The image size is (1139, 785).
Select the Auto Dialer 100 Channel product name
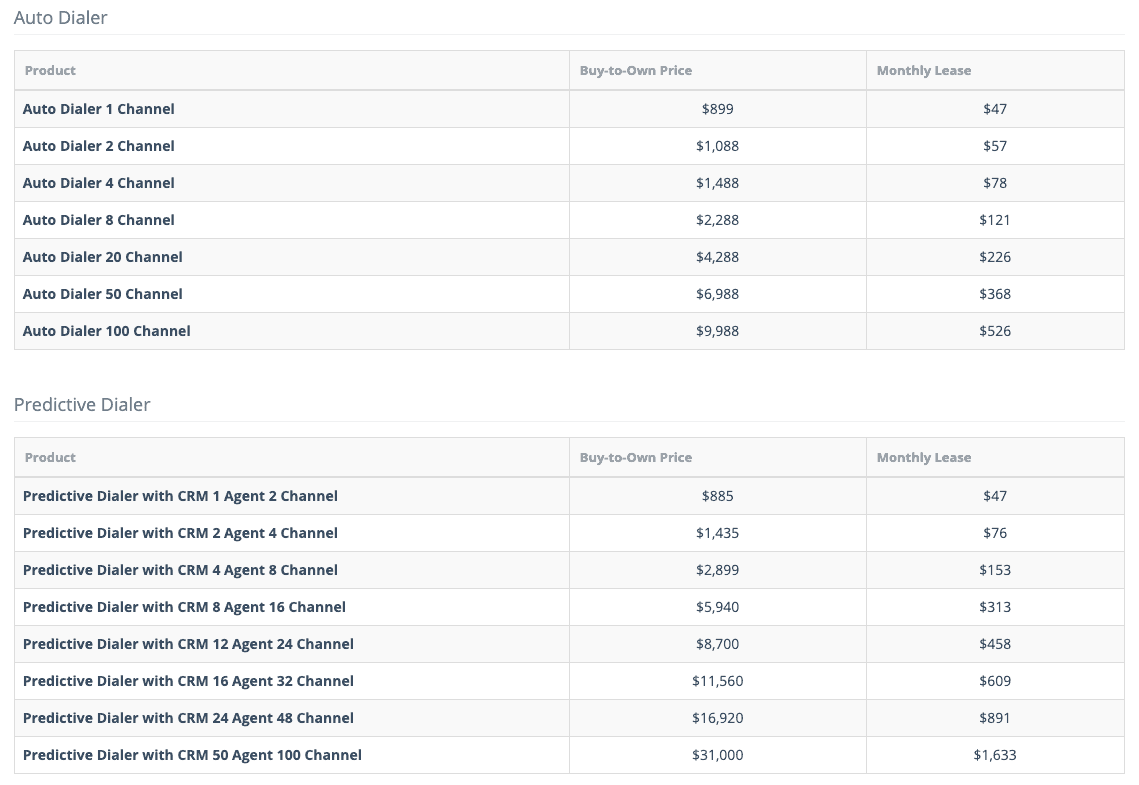[x=106, y=330]
